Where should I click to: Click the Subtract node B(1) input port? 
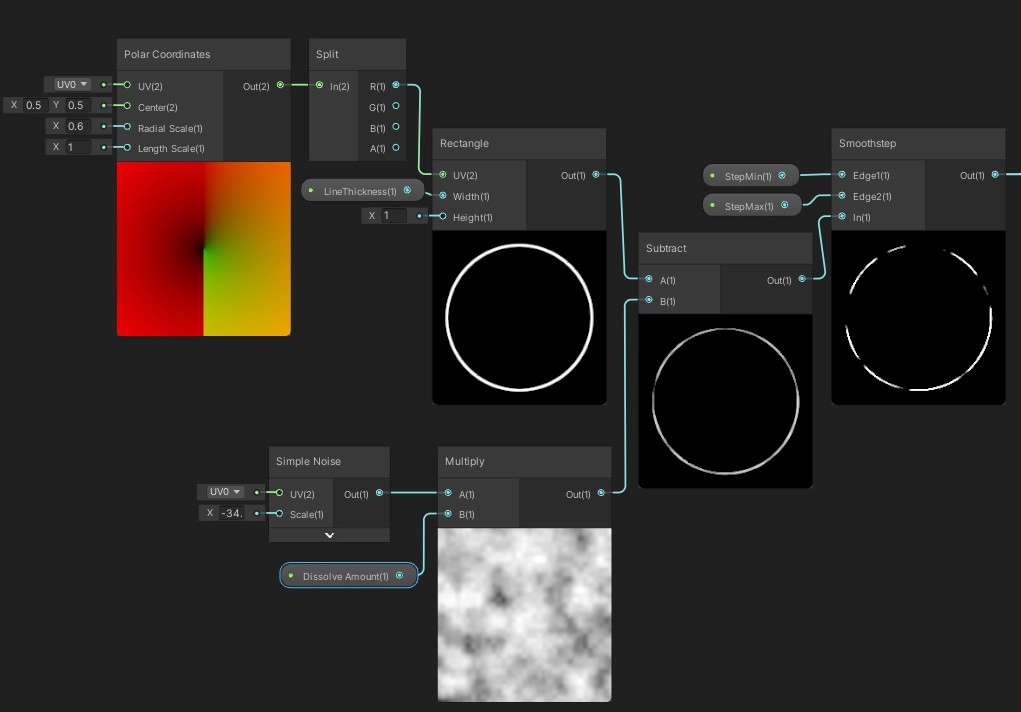click(649, 301)
